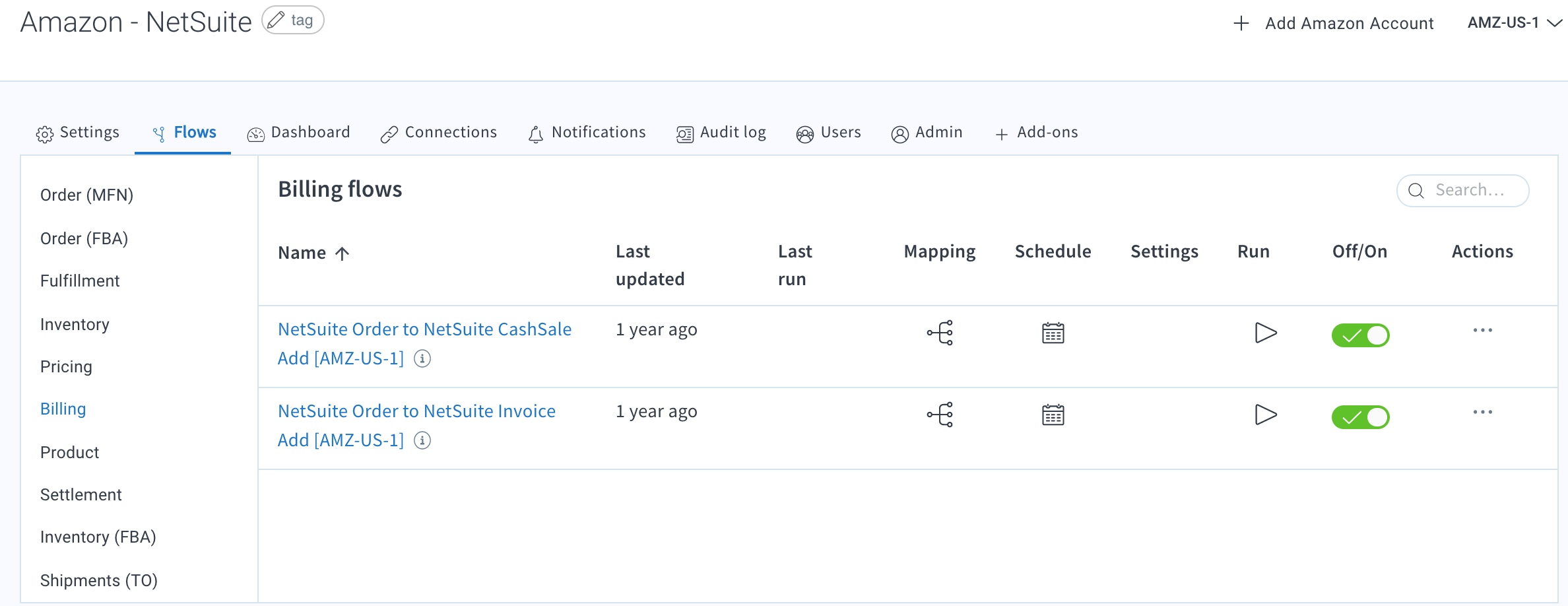Select Shipments (TO) flow group
1568x606 pixels.
98,580
